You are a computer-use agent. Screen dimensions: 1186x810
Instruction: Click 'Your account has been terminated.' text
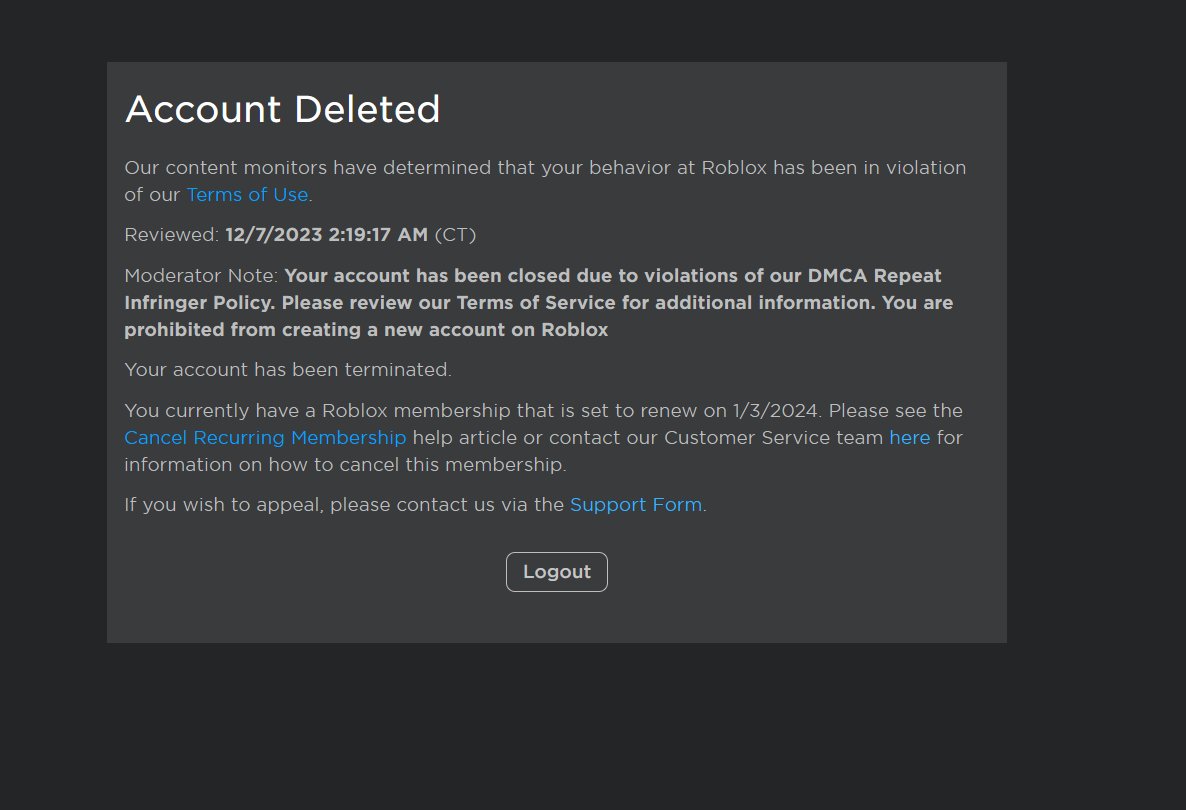pos(287,369)
